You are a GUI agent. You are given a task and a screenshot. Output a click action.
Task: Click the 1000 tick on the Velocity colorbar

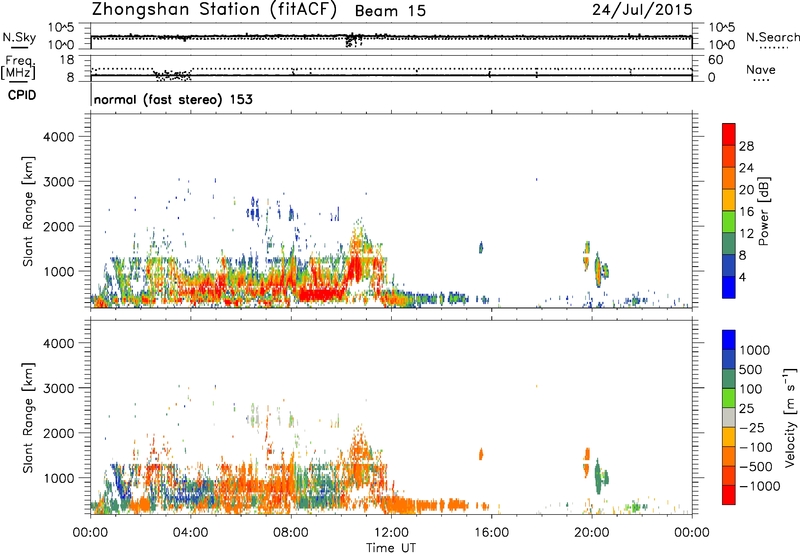pos(754,350)
